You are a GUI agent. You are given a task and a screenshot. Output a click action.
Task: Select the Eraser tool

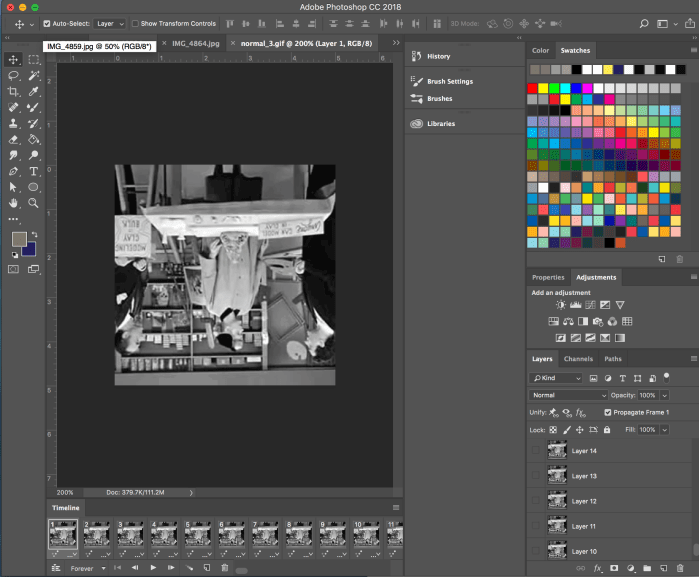[x=13, y=140]
